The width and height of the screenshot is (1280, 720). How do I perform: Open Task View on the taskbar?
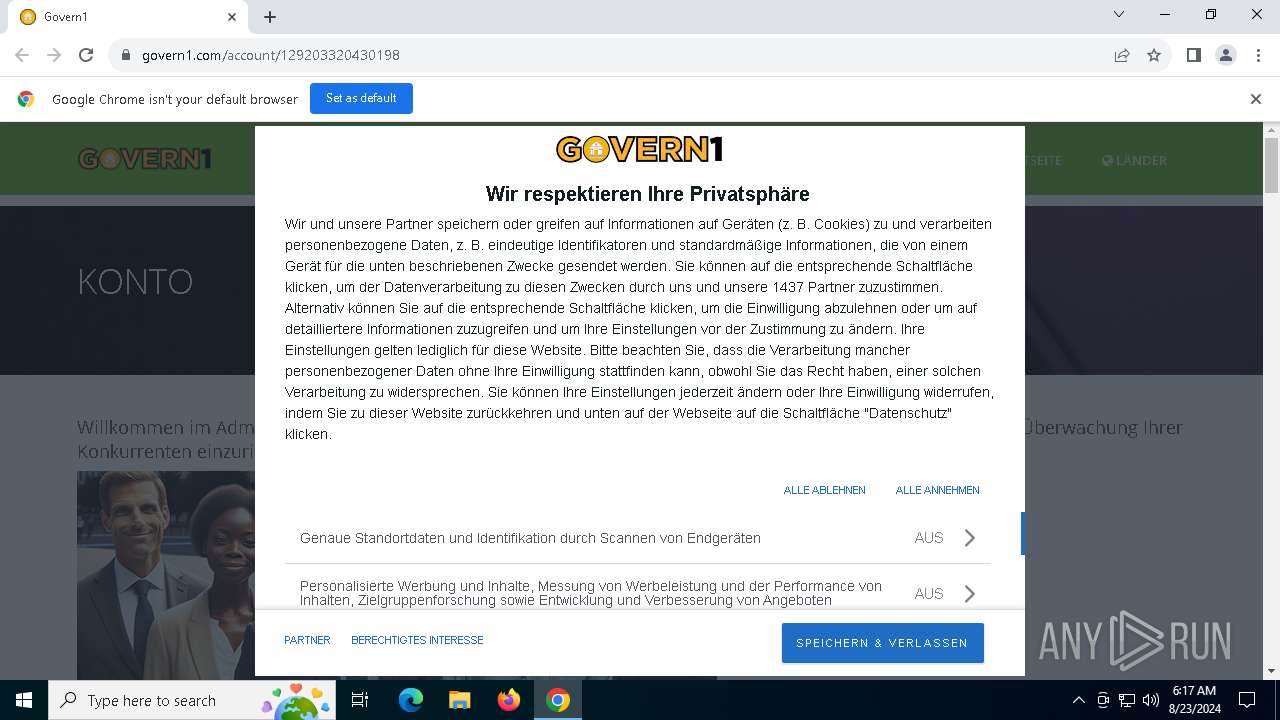point(360,700)
